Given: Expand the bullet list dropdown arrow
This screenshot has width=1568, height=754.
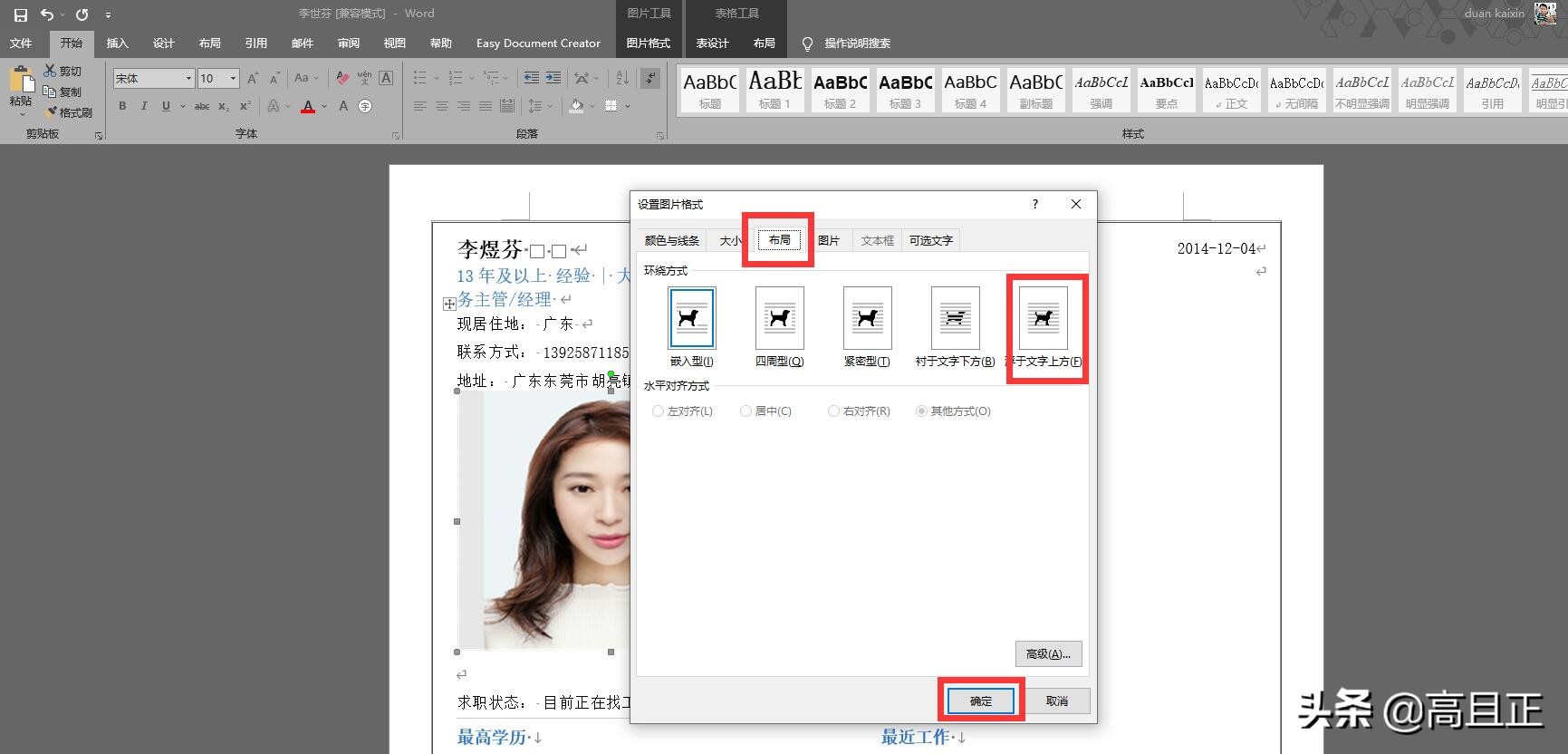Looking at the screenshot, I should [436, 78].
